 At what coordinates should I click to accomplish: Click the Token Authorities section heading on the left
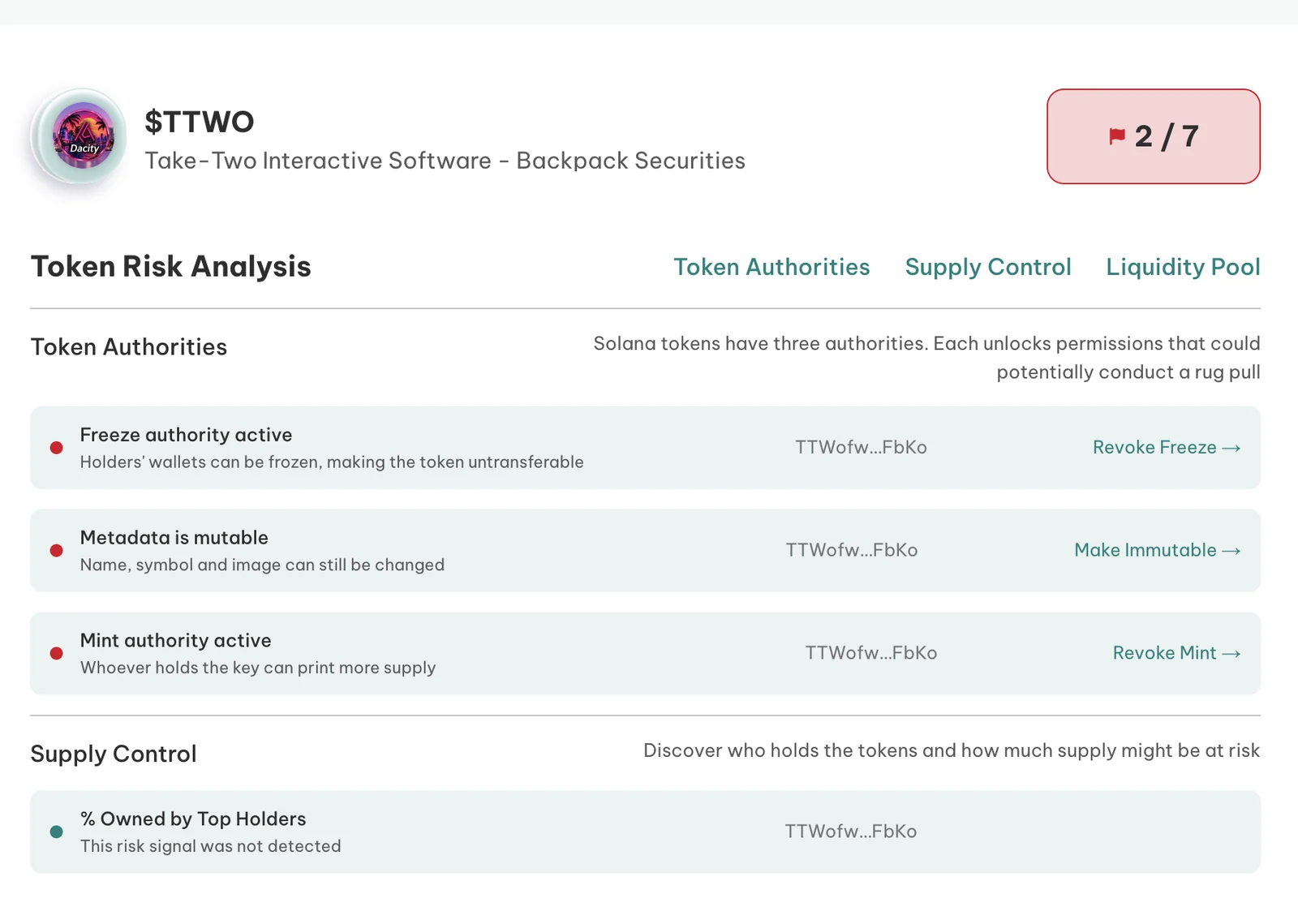[x=129, y=347]
